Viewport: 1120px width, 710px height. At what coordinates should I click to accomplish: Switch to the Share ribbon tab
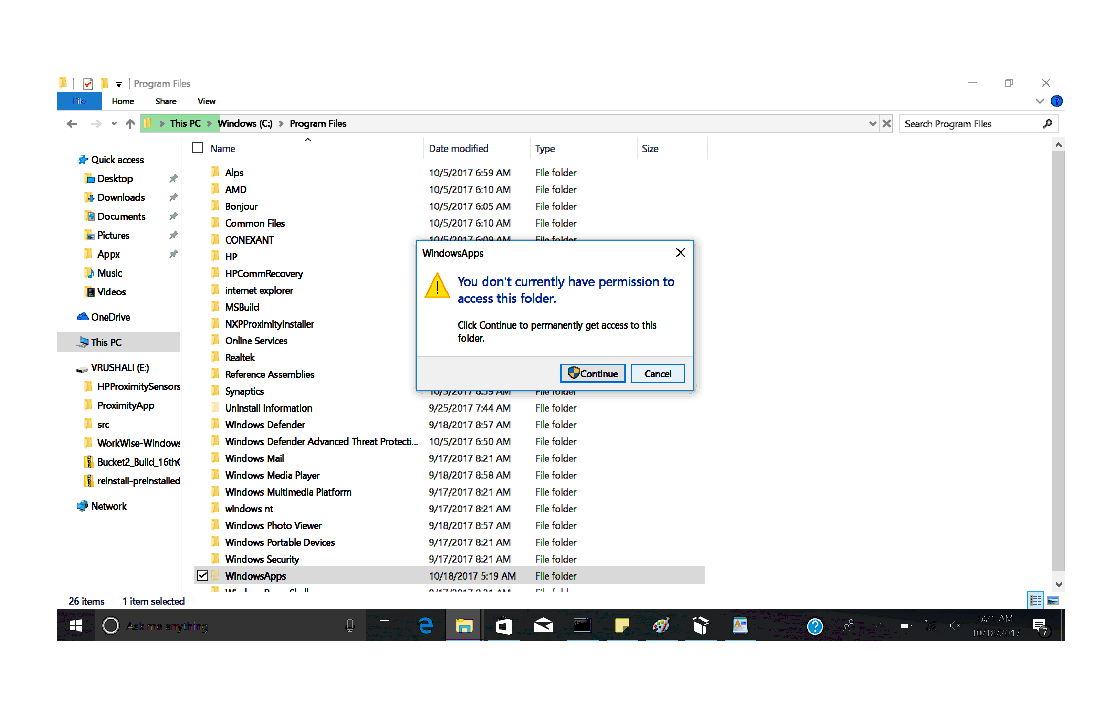(x=166, y=101)
